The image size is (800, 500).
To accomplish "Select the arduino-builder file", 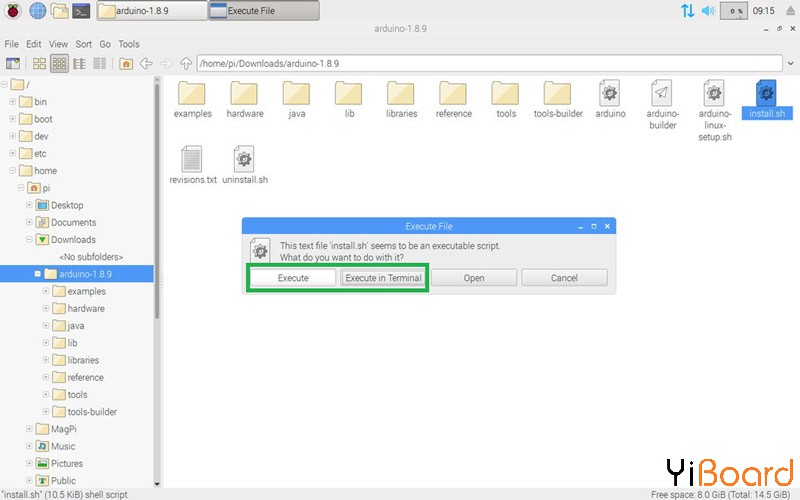I will click(662, 105).
